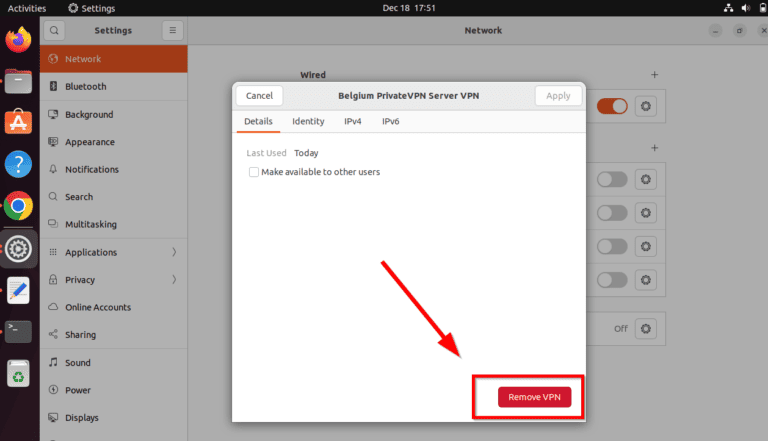Open gear settings for the second VPN entry
This screenshot has width=768, height=441.
tap(646, 213)
